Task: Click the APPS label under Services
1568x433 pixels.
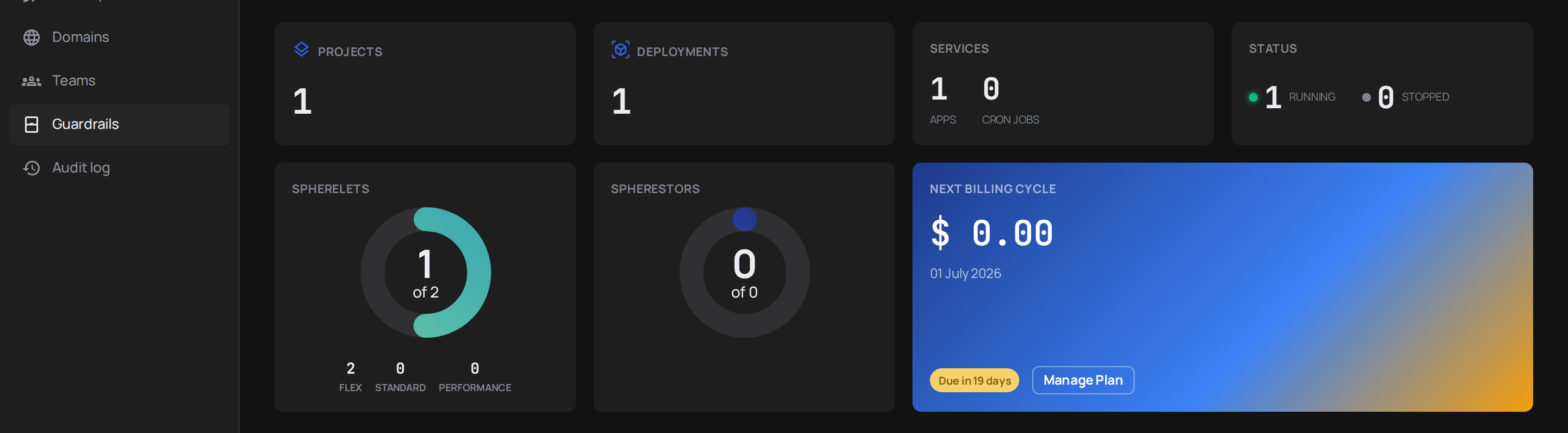Action: tap(943, 120)
